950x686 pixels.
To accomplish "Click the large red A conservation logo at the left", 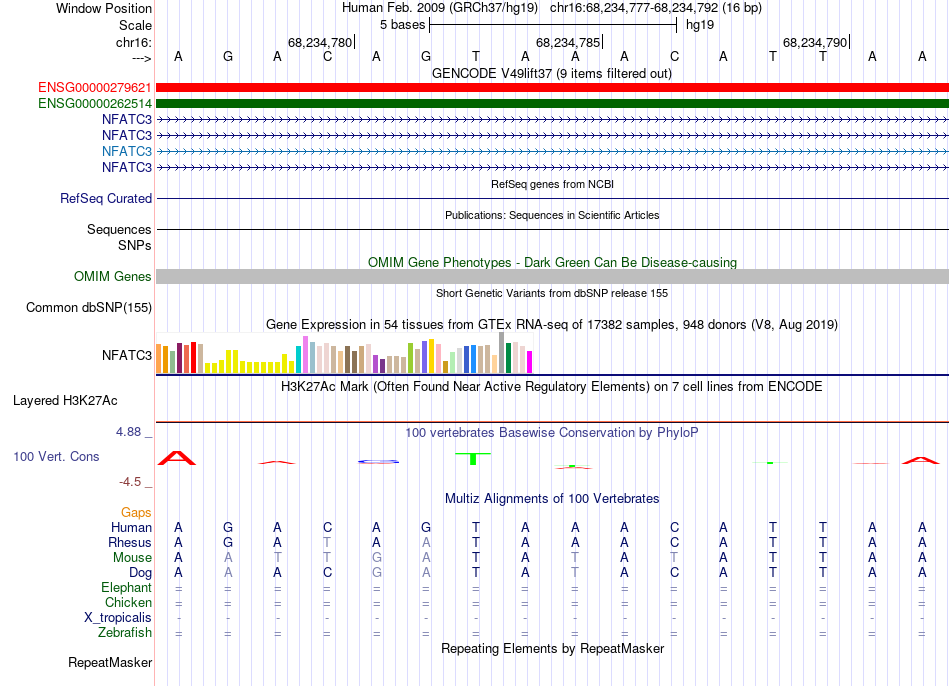I will [177, 458].
